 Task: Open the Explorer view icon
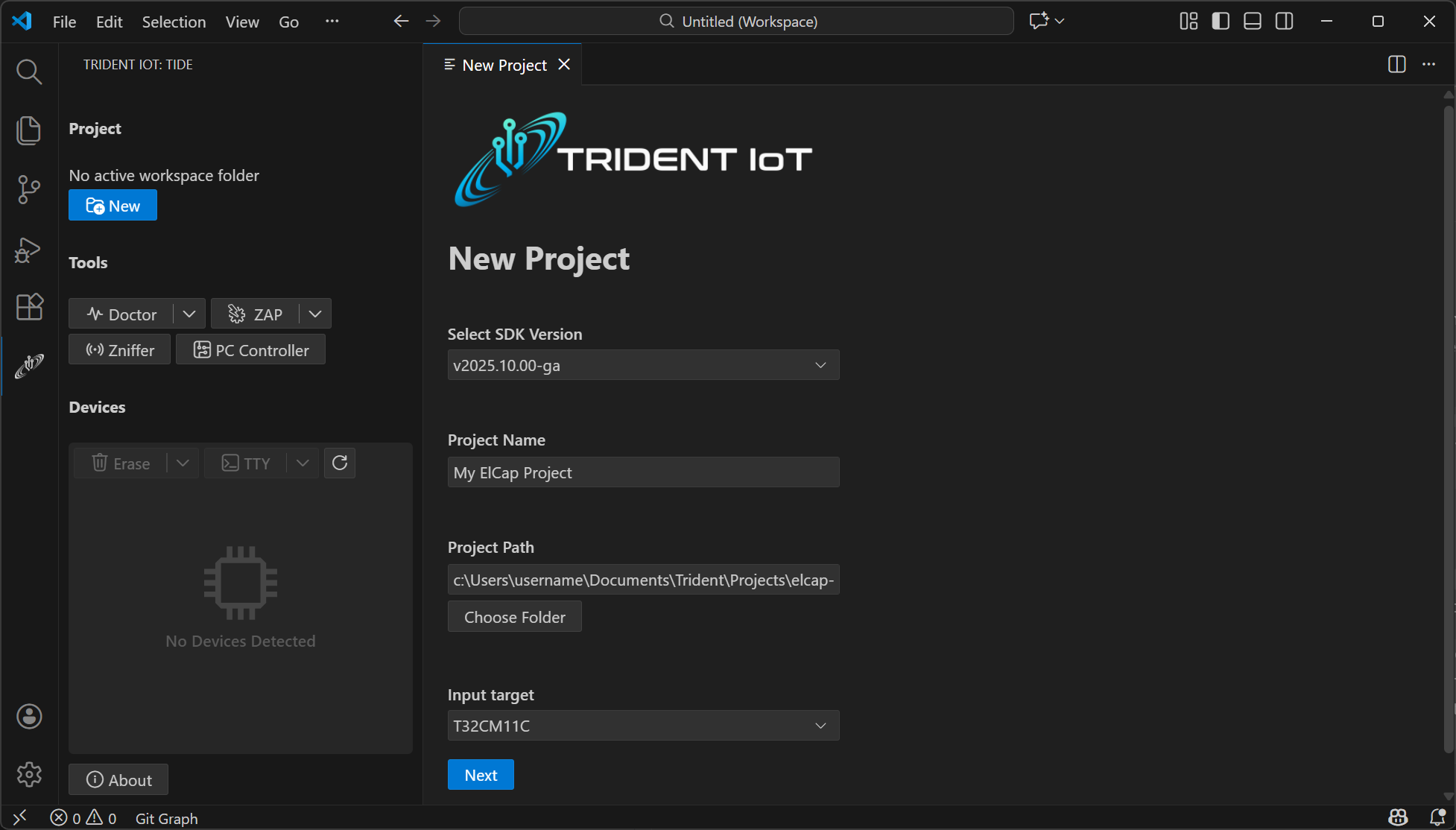tap(29, 130)
